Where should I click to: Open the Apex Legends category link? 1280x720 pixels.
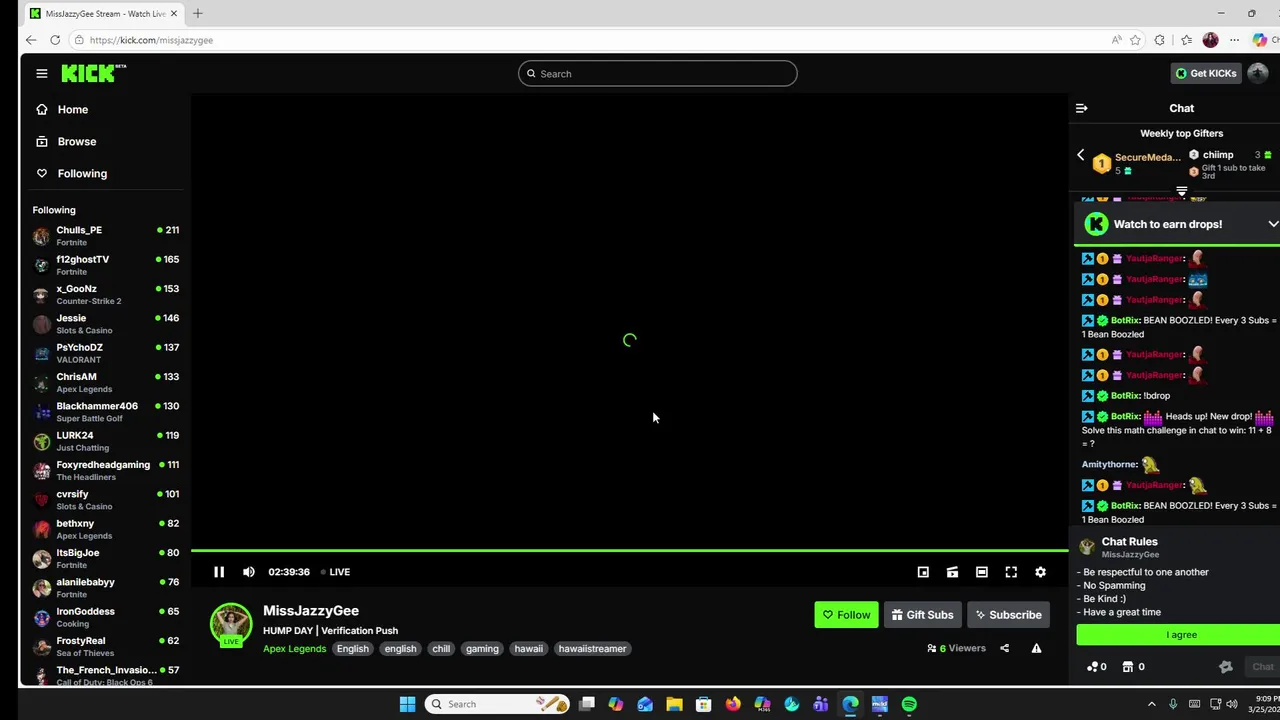tap(294, 649)
